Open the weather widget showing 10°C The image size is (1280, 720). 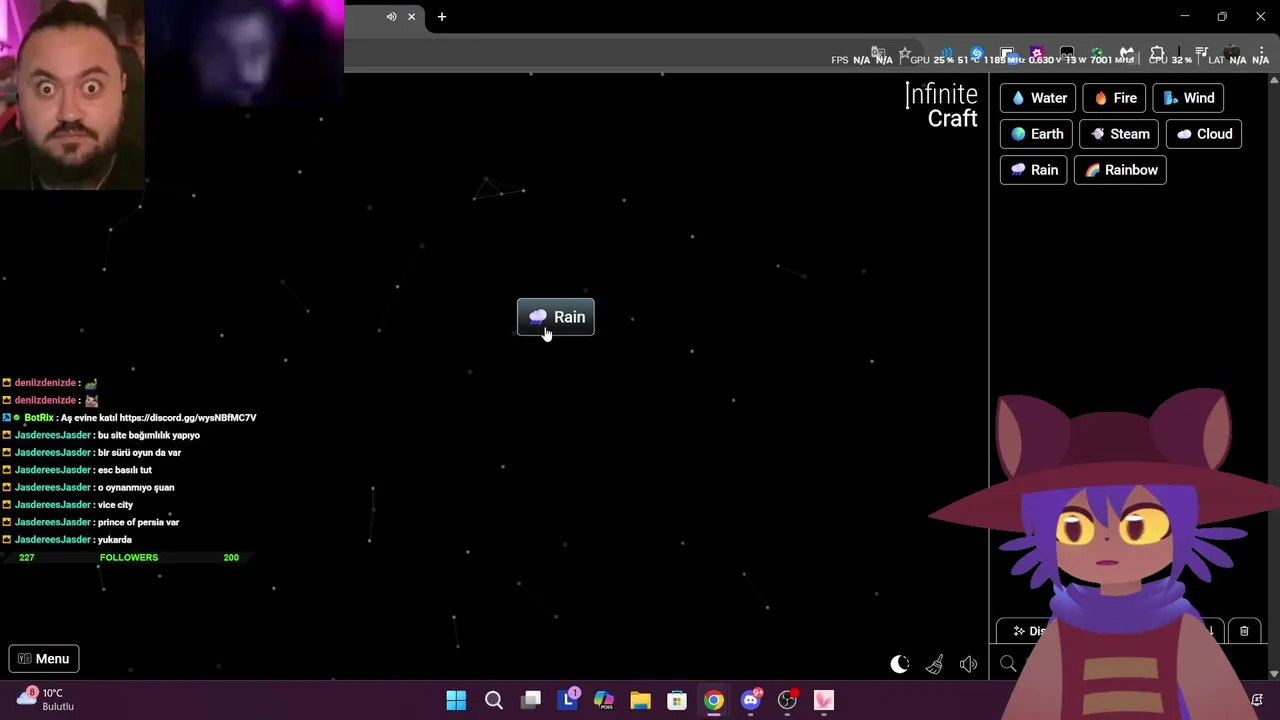pyautogui.click(x=46, y=699)
